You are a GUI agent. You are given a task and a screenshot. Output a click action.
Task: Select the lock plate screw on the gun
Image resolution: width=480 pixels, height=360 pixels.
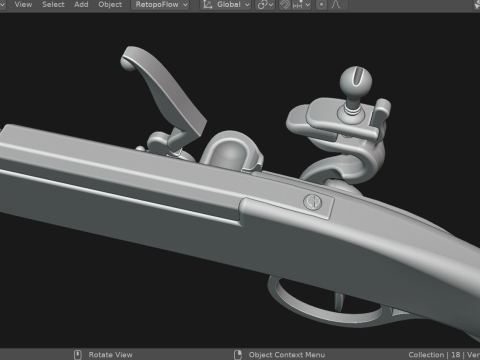313,202
